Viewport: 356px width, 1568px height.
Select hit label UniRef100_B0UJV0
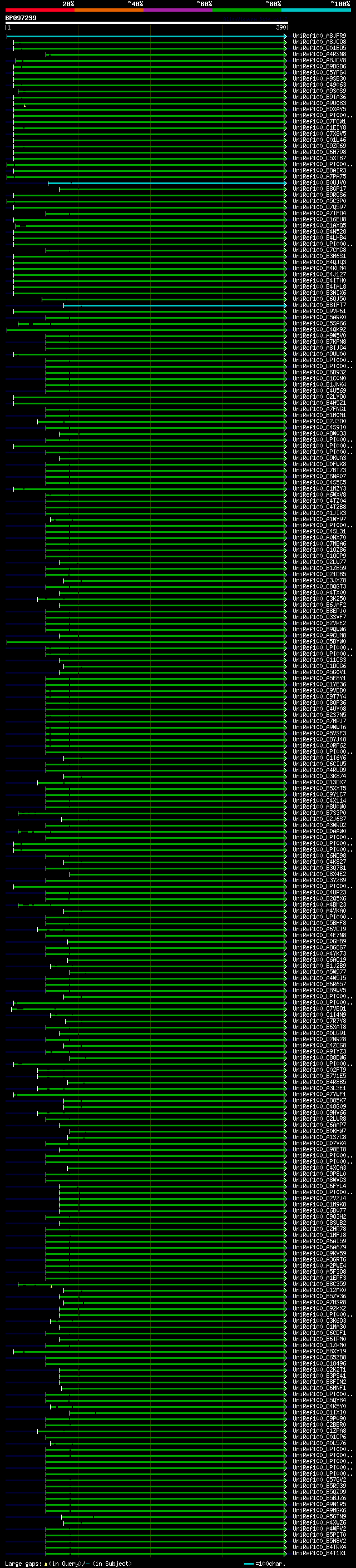pos(319,182)
